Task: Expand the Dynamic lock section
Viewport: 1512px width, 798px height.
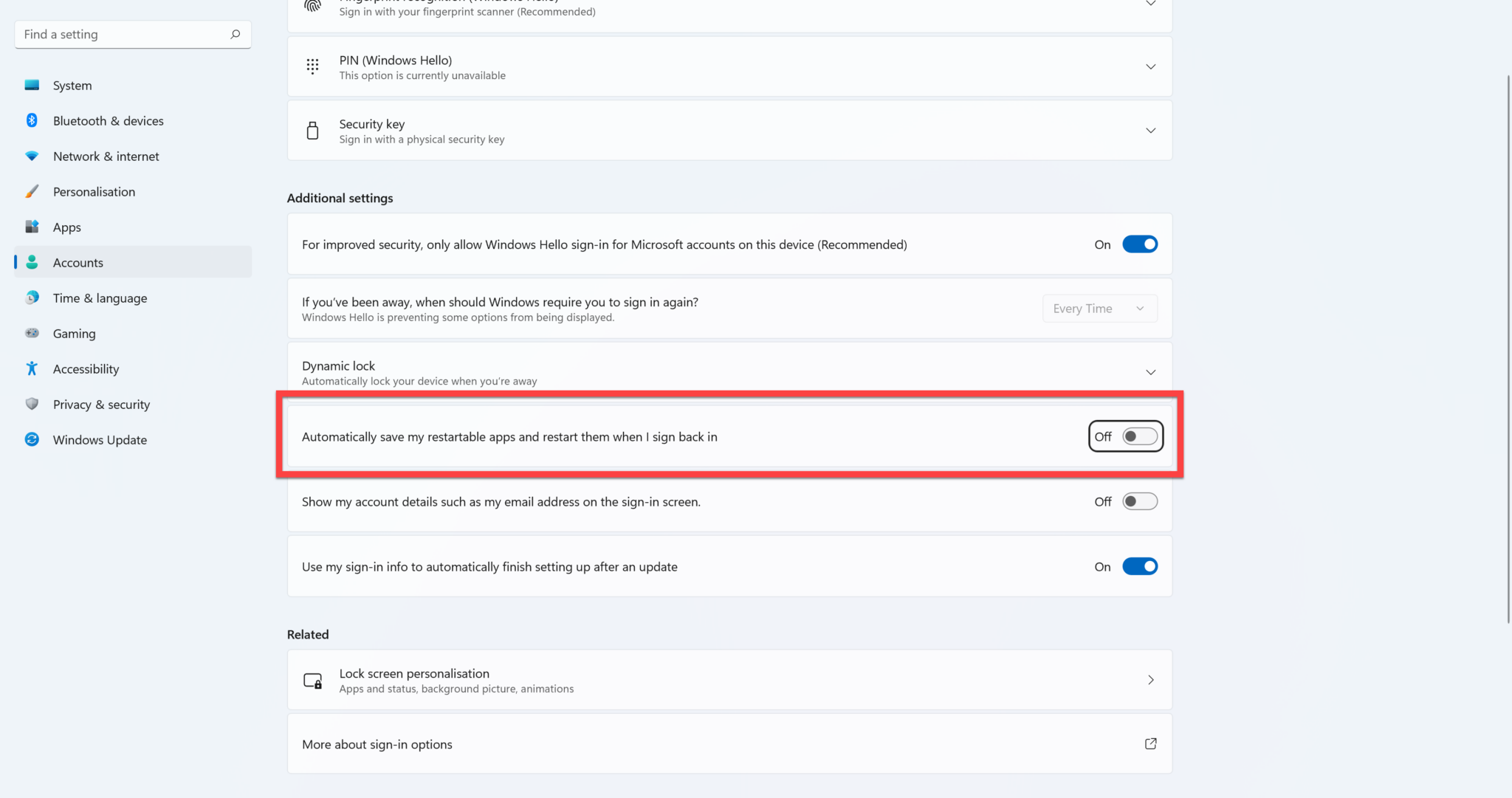Action: pos(1150,372)
